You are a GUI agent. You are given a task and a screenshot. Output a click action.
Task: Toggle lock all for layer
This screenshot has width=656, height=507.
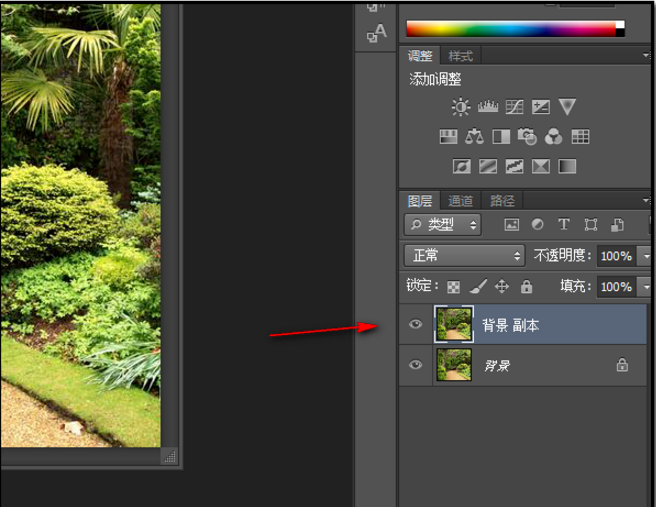pos(526,287)
